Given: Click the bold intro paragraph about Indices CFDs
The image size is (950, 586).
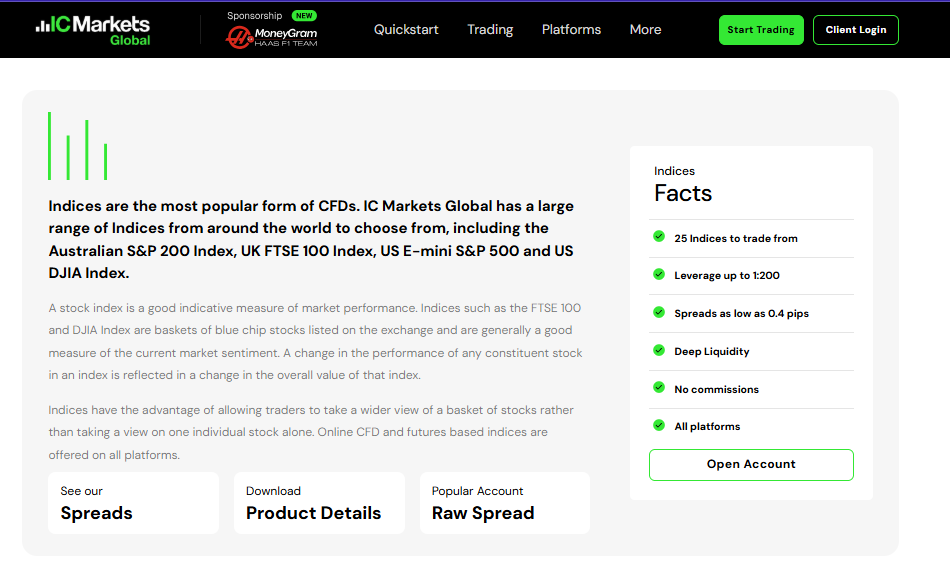Looking at the screenshot, I should coord(311,239).
